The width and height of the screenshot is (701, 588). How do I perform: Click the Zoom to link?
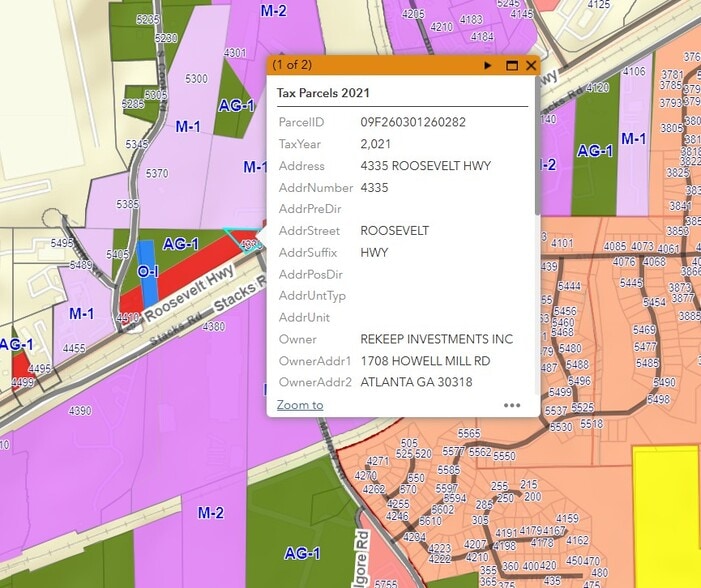pos(300,405)
